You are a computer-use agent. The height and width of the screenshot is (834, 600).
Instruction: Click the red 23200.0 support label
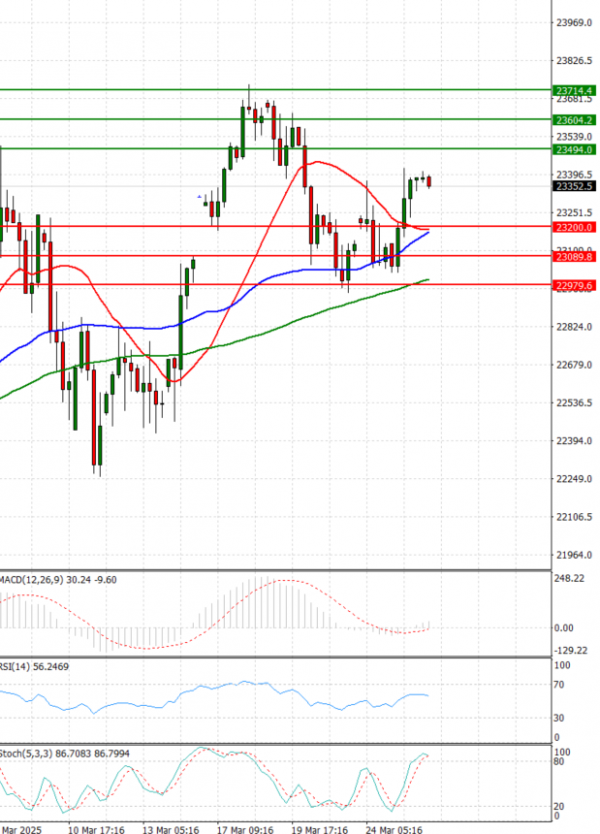[x=574, y=228]
